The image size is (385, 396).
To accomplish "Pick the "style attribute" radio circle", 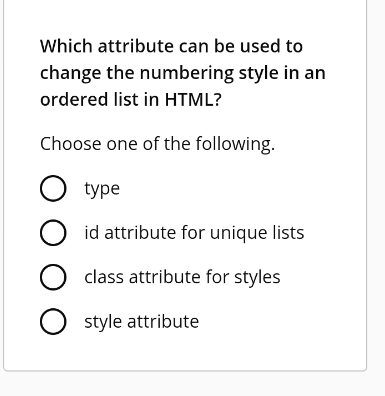I will [53, 322].
